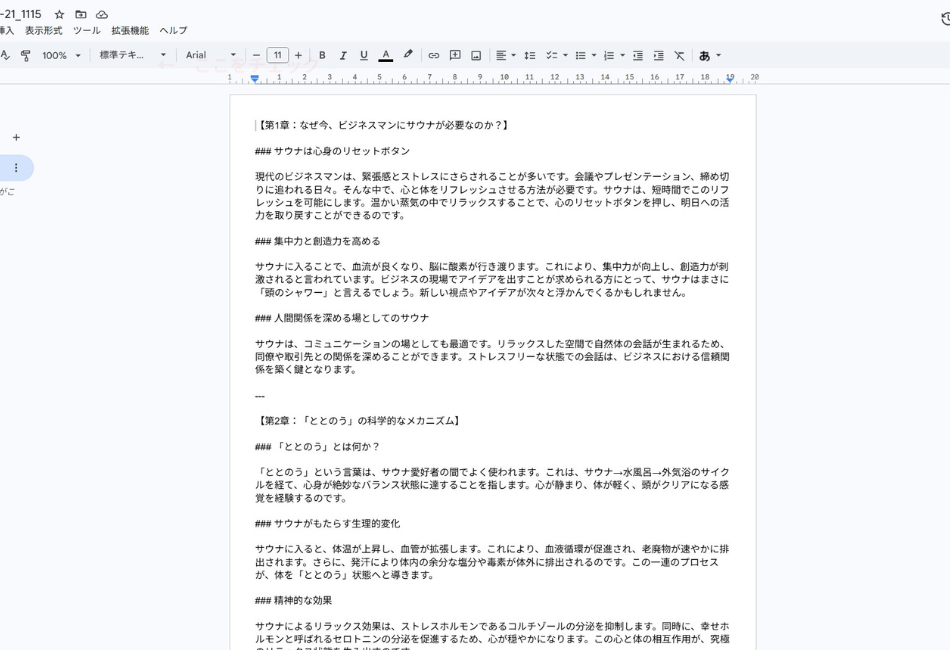Toggle bold formatting
The width and height of the screenshot is (950, 650).
pyautogui.click(x=323, y=56)
